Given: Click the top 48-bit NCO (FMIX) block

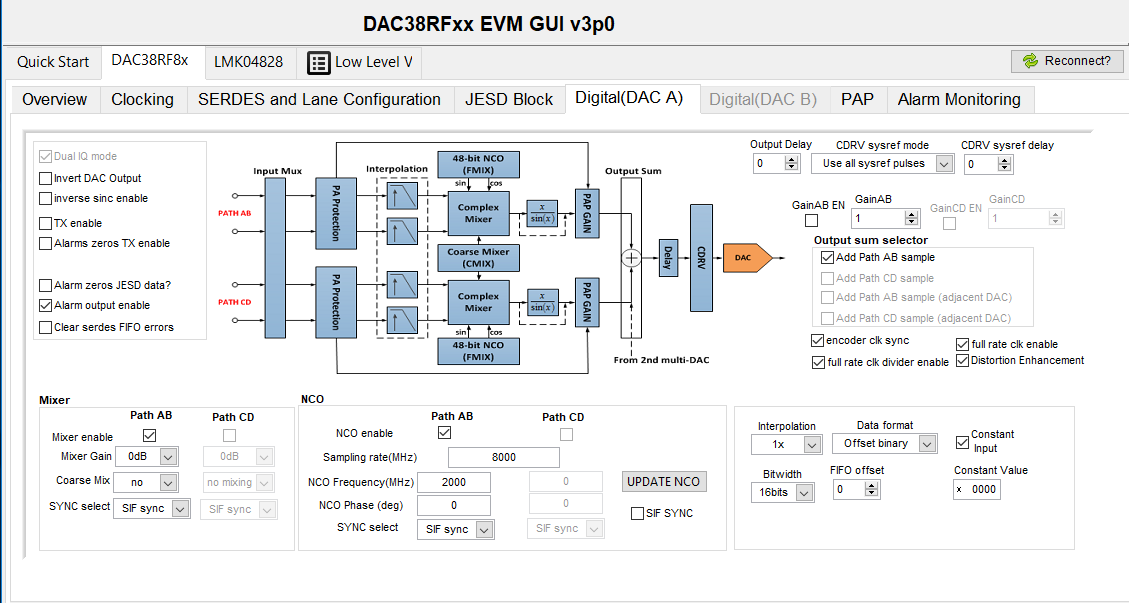Looking at the screenshot, I should tap(478, 165).
